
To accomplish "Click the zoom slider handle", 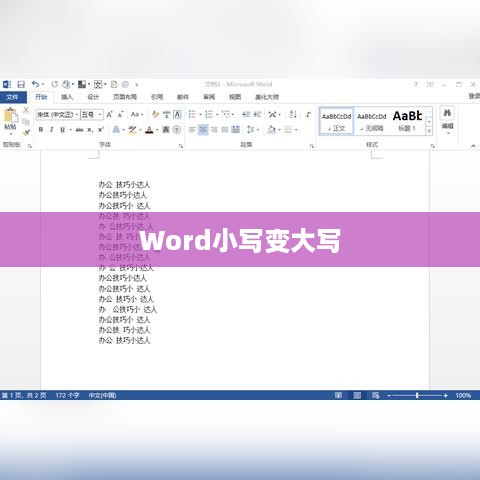I will (x=417, y=395).
